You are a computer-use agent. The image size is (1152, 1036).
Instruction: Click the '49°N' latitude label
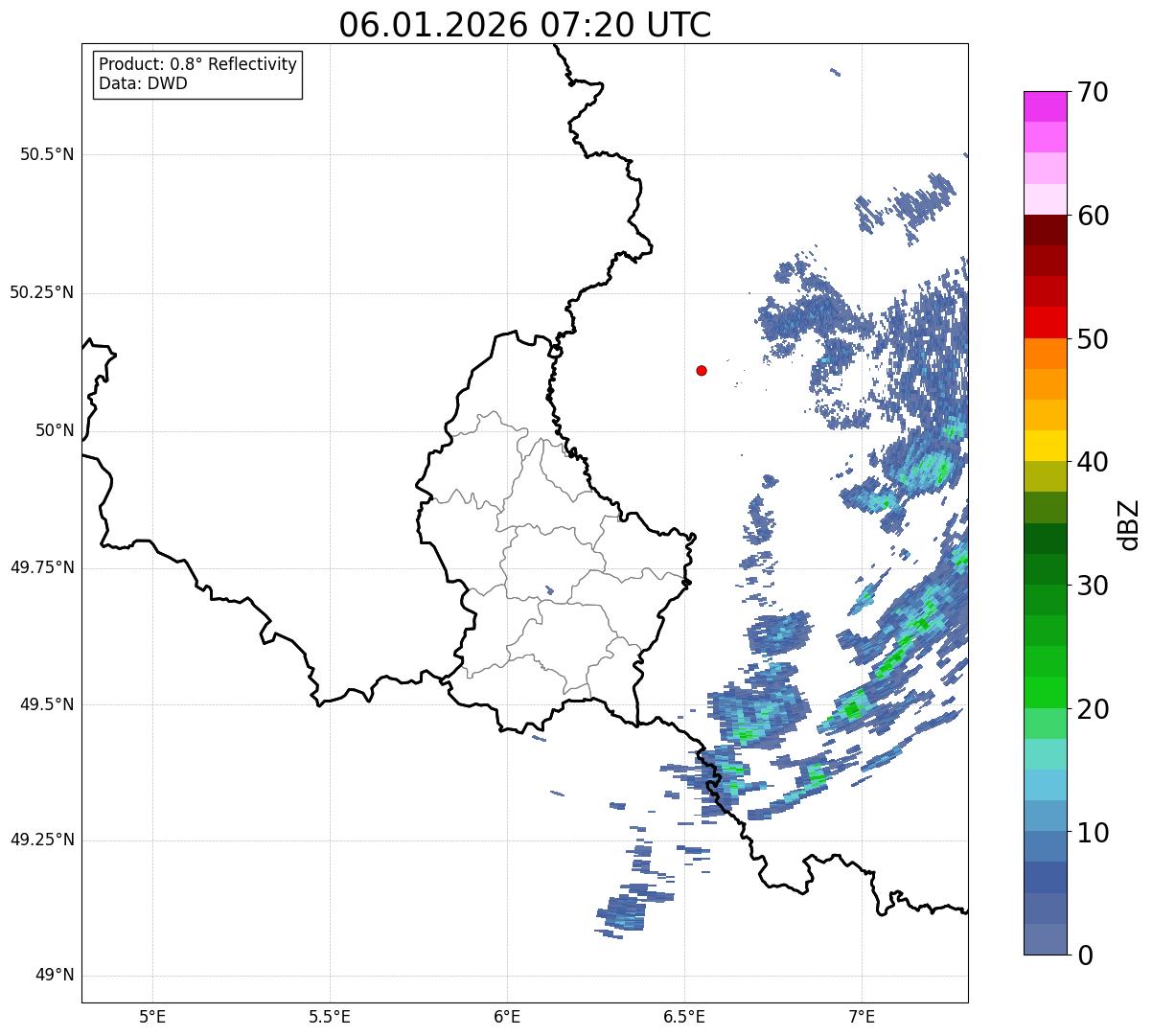tap(55, 976)
